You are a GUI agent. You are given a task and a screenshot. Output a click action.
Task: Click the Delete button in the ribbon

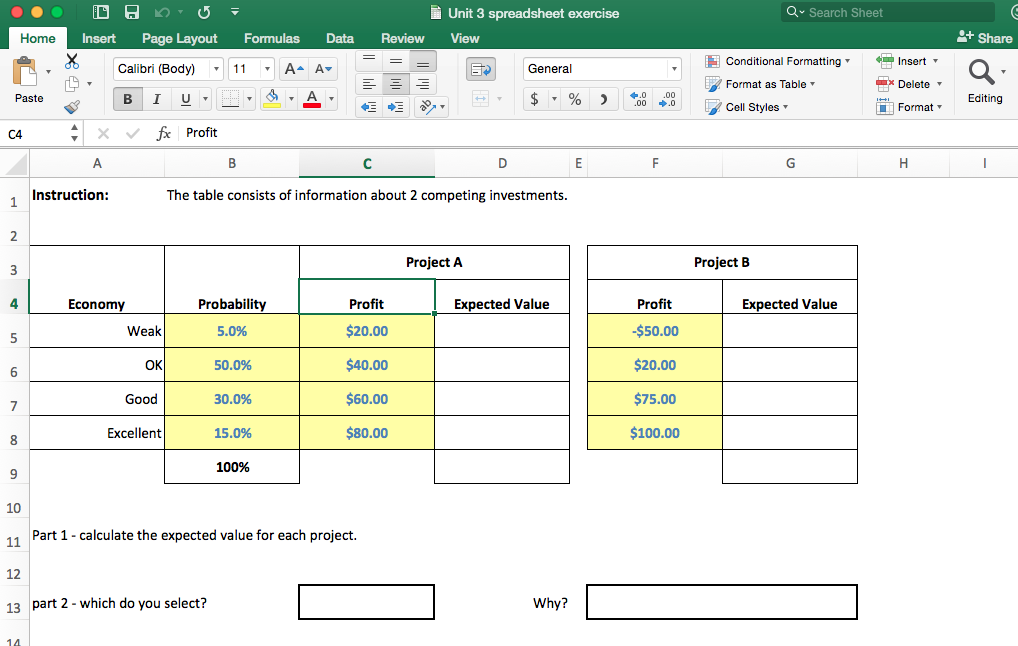pyautogui.click(x=909, y=84)
